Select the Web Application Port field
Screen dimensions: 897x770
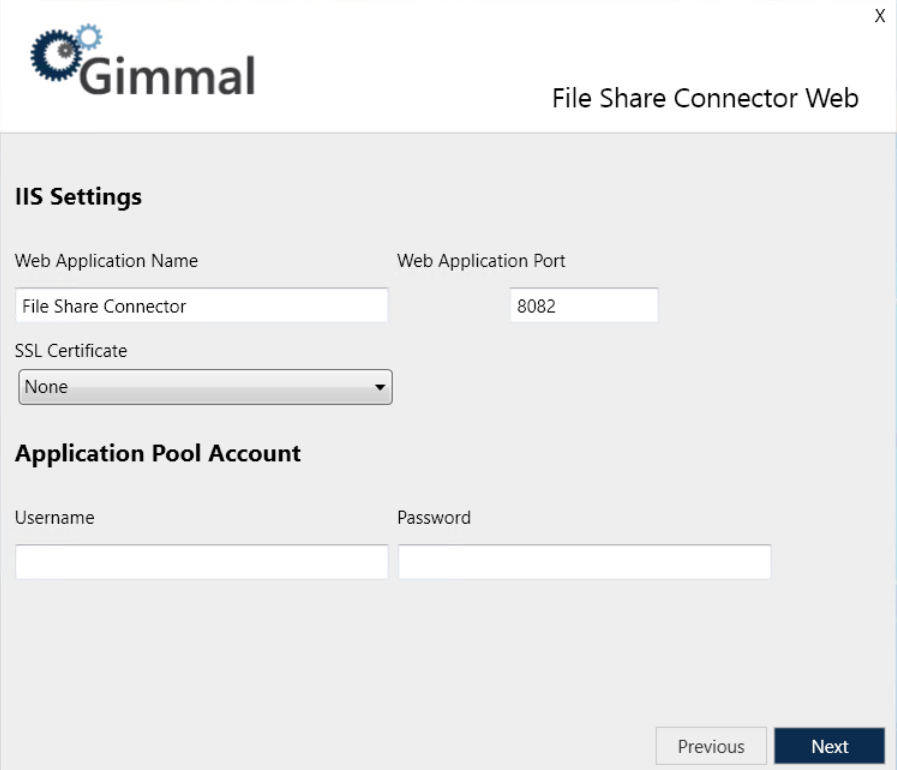pos(584,305)
